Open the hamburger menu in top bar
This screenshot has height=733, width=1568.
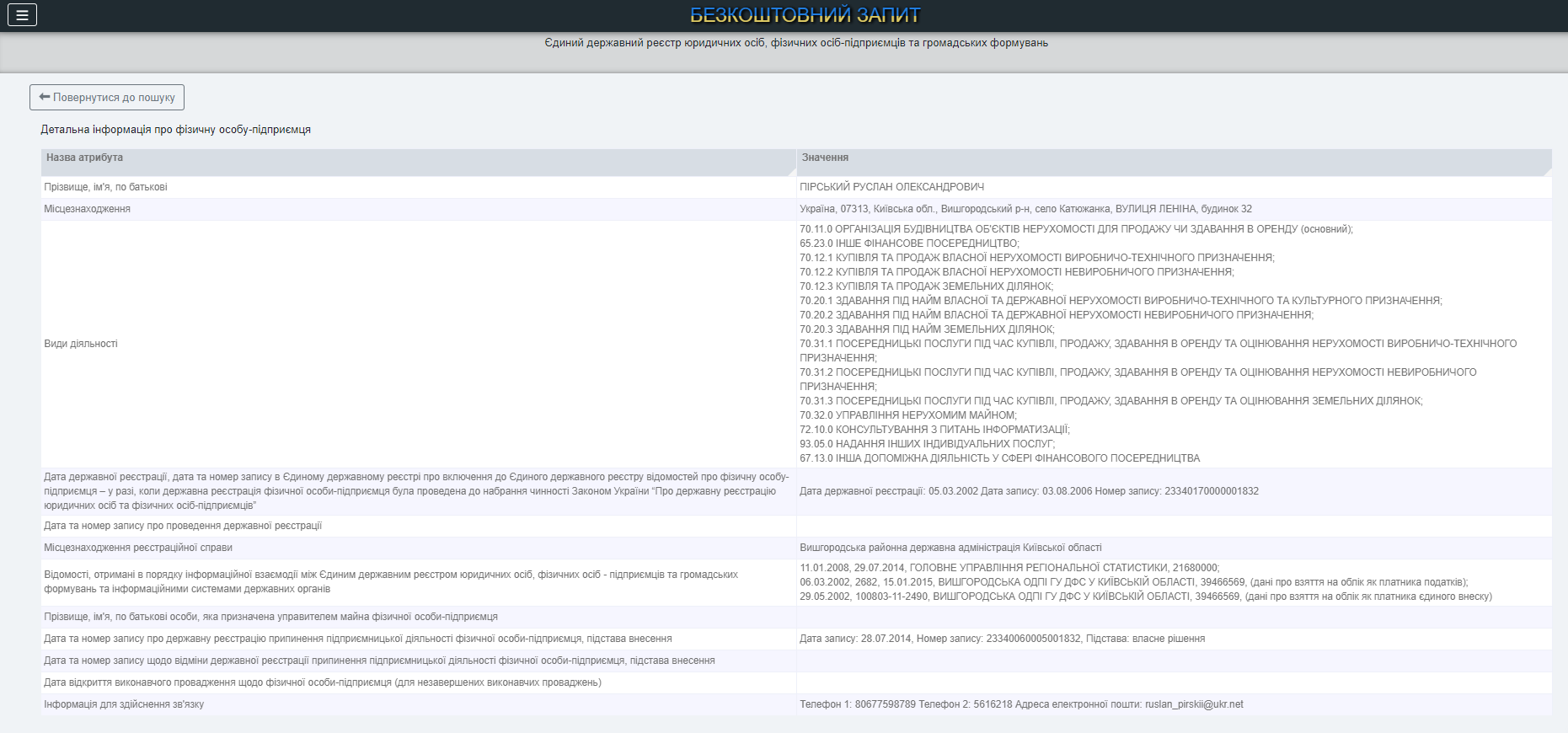click(x=22, y=15)
